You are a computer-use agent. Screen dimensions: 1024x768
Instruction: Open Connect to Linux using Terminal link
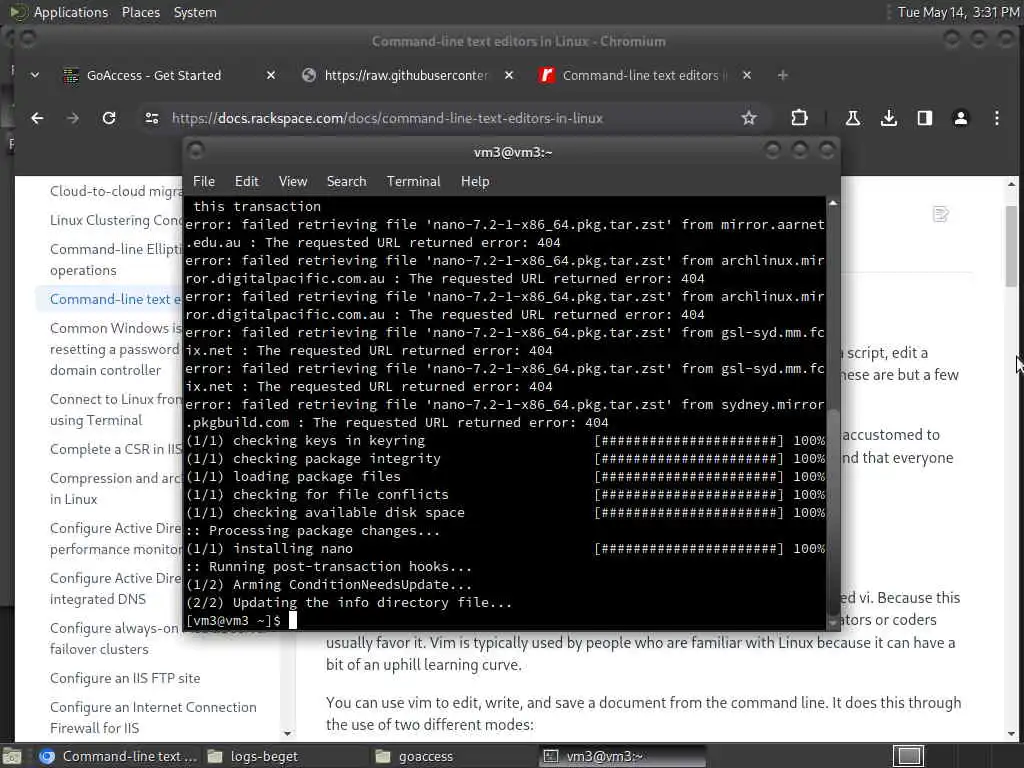point(116,409)
